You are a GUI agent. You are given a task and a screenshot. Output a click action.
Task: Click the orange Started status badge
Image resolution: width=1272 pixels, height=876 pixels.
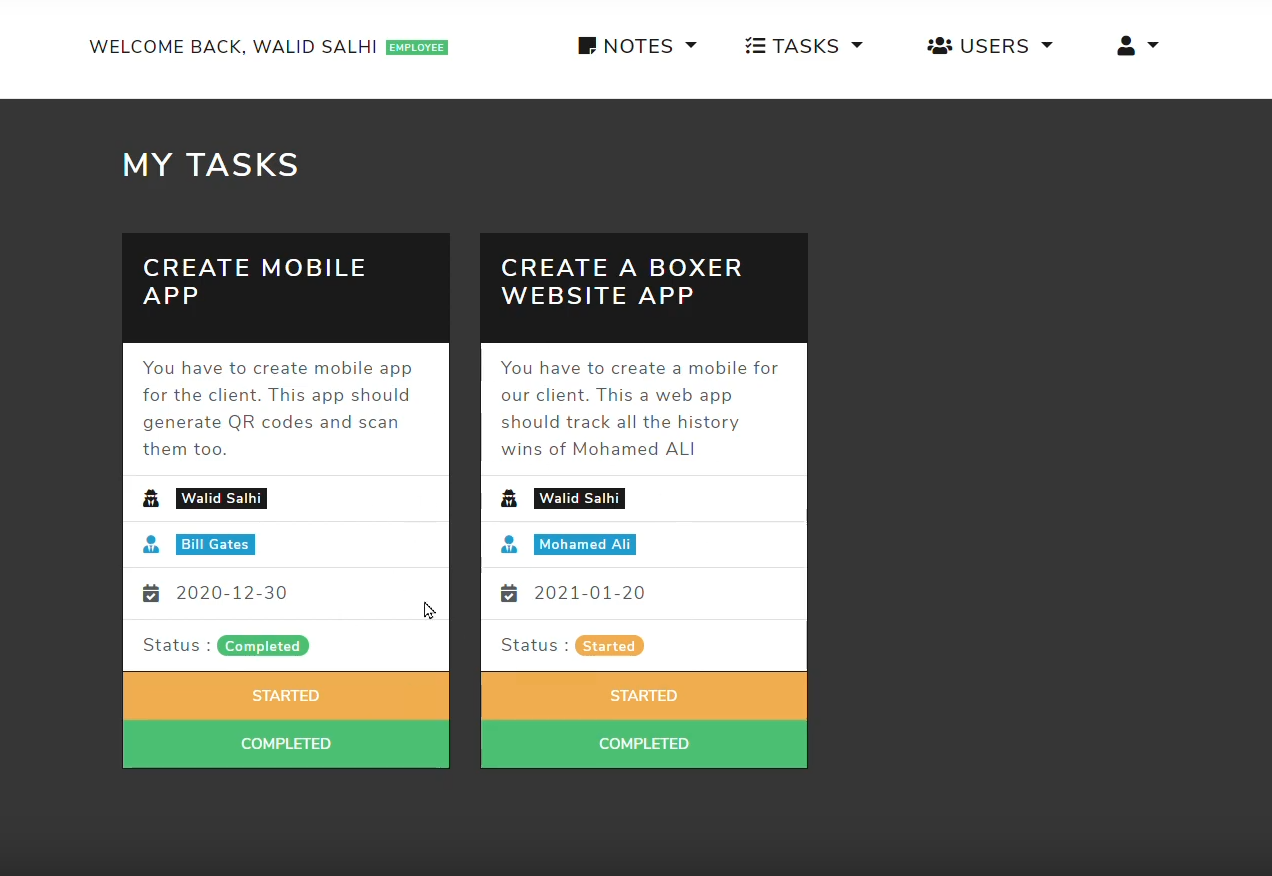[609, 645]
